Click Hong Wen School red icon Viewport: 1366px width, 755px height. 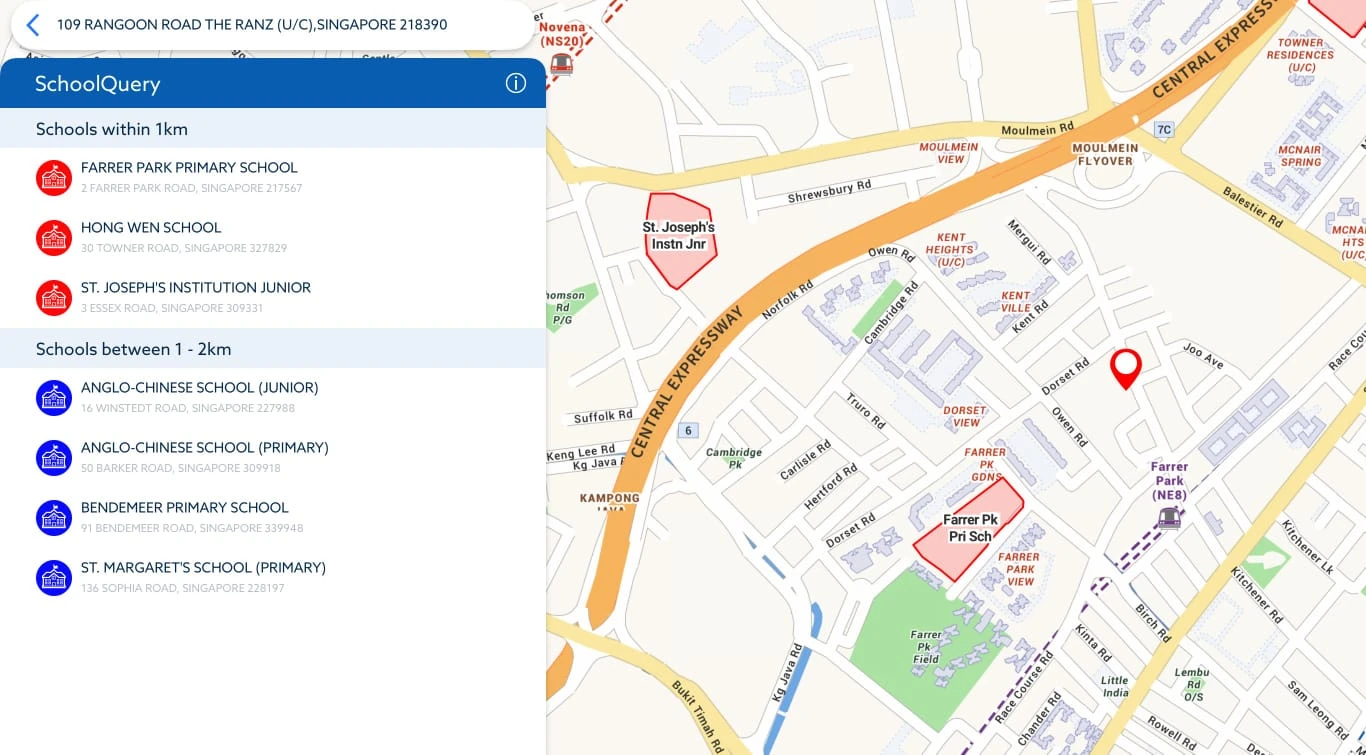[54, 238]
